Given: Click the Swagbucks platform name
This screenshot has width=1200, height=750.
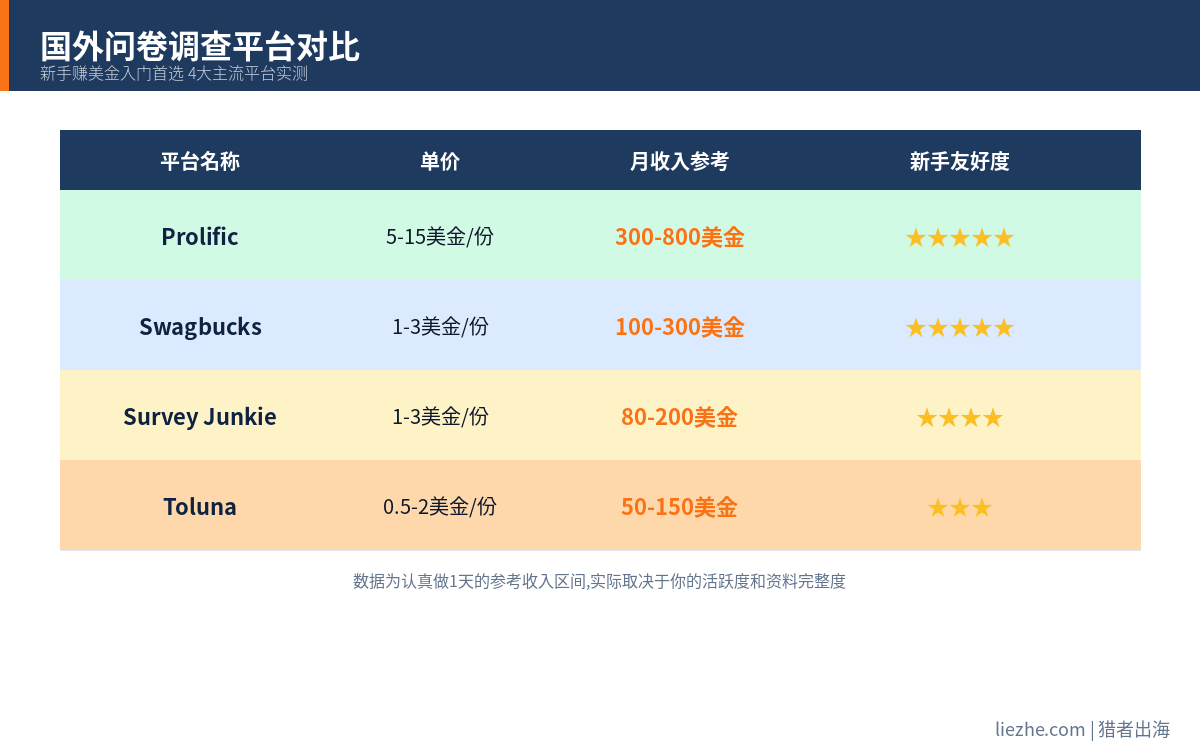Looking at the screenshot, I should 200,327.
